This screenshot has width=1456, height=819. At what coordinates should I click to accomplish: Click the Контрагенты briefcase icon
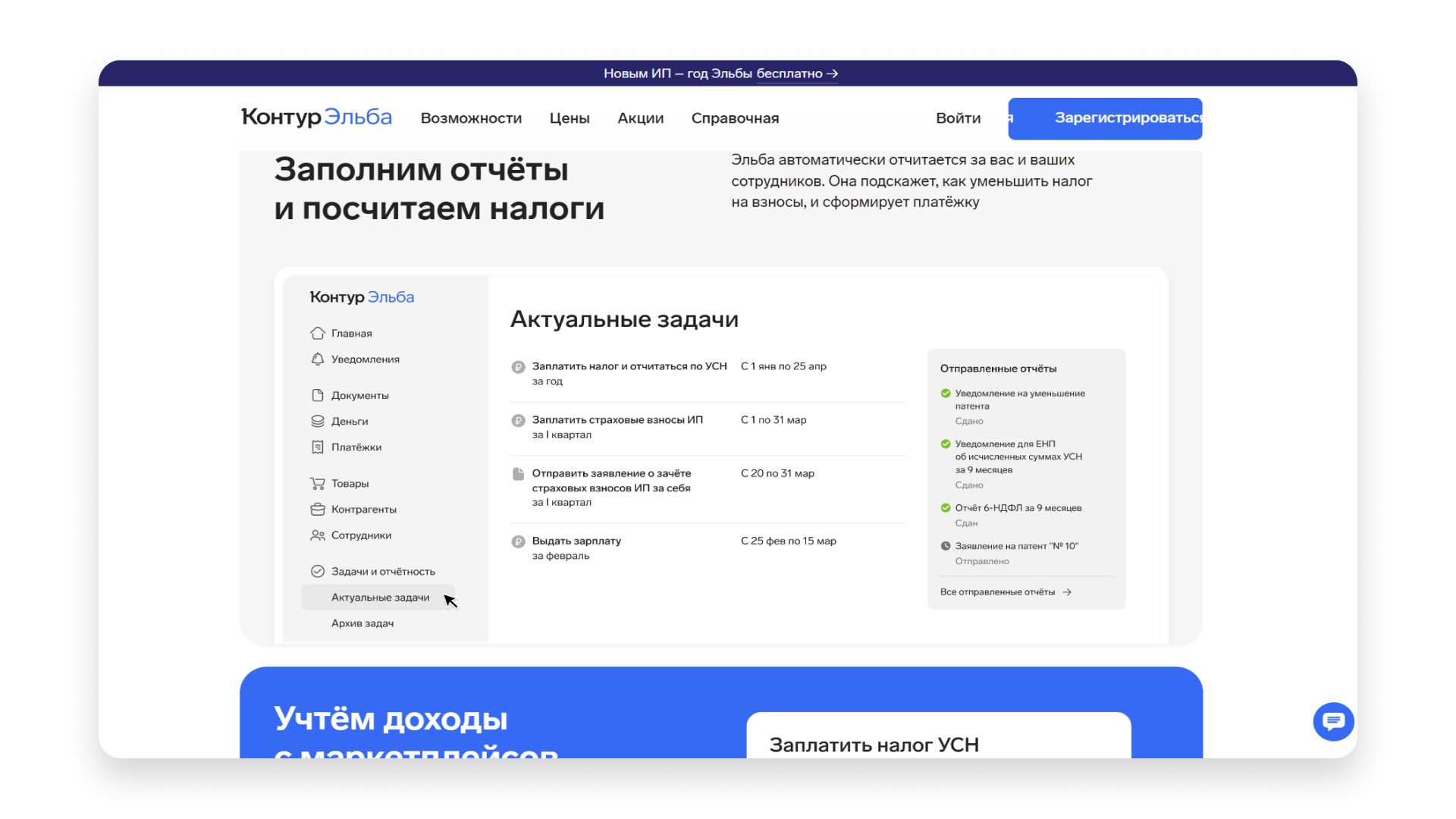pyautogui.click(x=318, y=509)
